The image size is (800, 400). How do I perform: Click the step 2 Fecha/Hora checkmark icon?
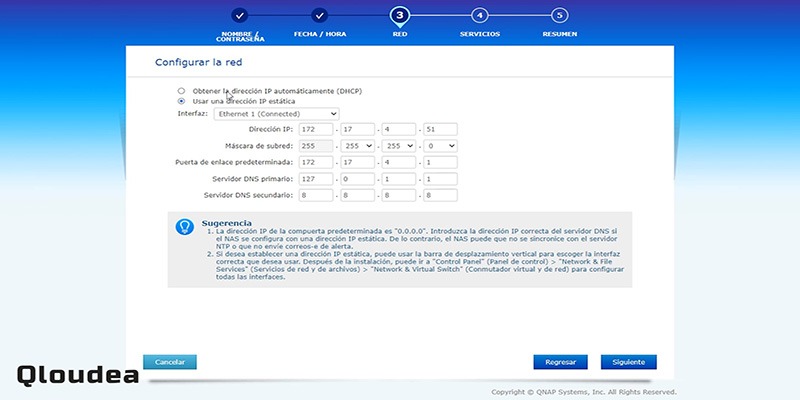[x=319, y=15]
